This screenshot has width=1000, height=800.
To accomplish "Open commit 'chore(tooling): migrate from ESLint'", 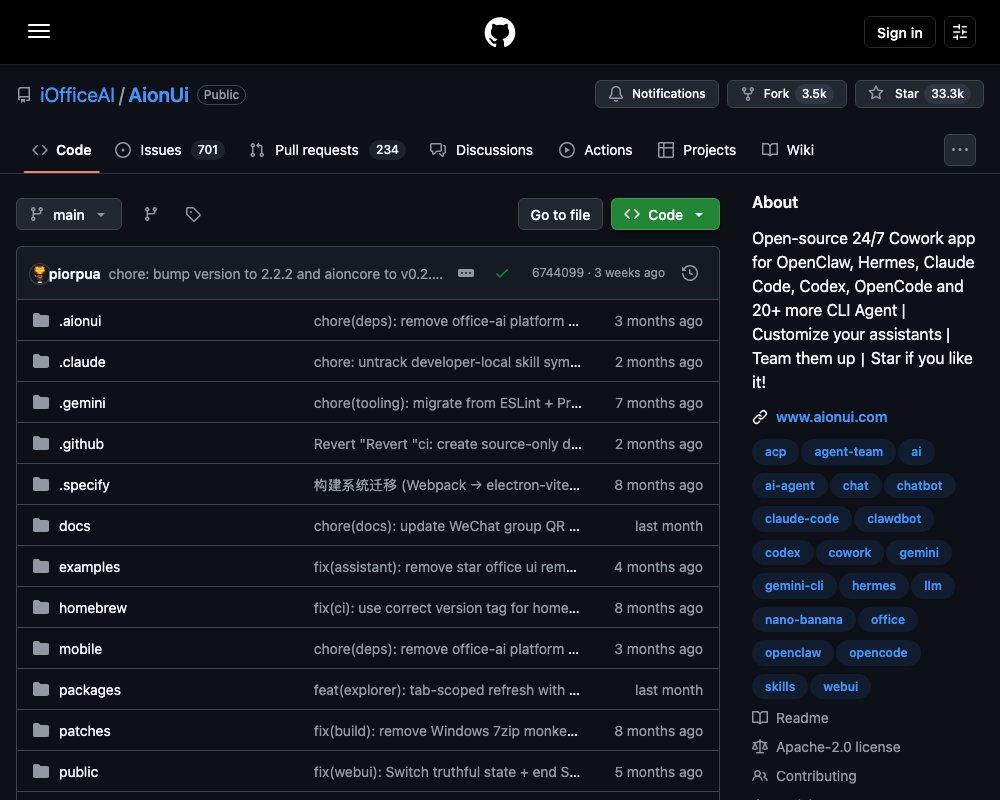I will 447,403.
